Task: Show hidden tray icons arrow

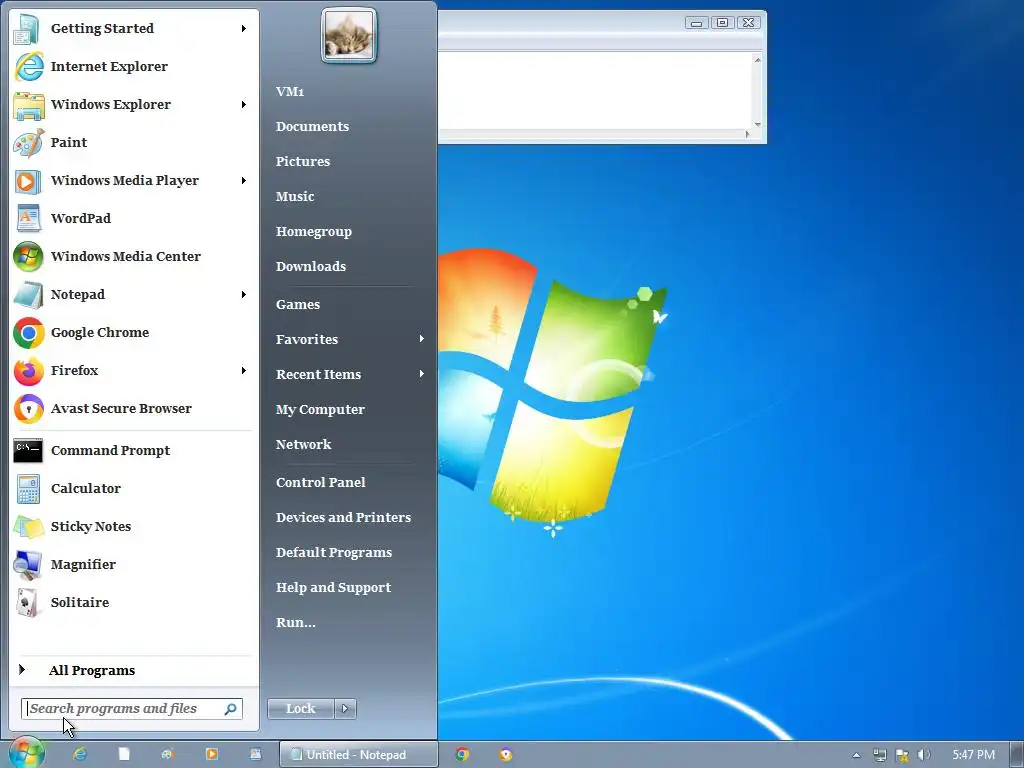Action: 856,756
